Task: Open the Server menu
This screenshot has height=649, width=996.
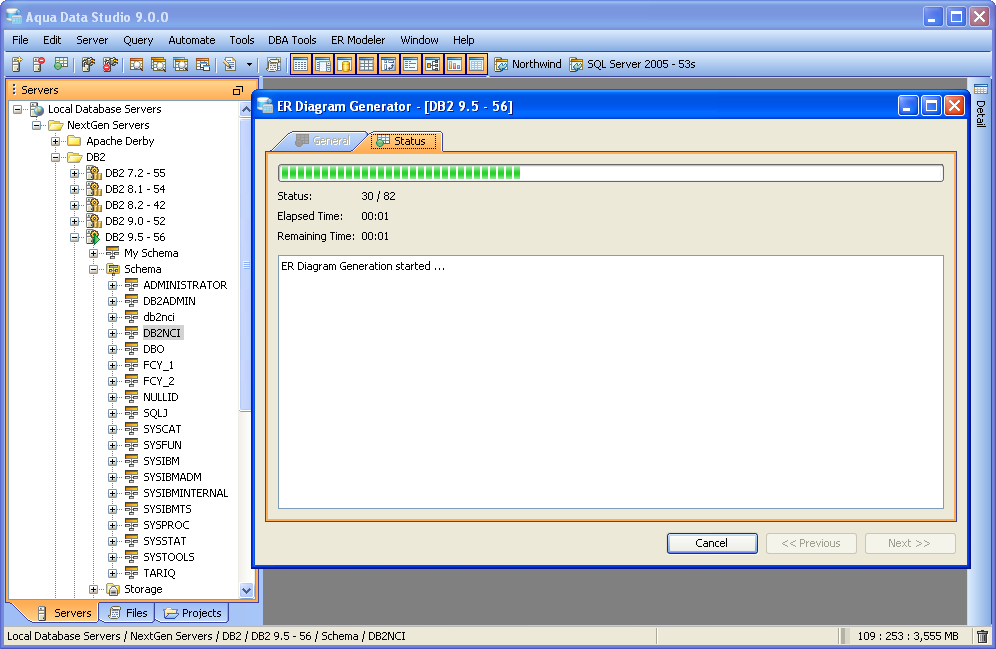Action: [x=92, y=40]
